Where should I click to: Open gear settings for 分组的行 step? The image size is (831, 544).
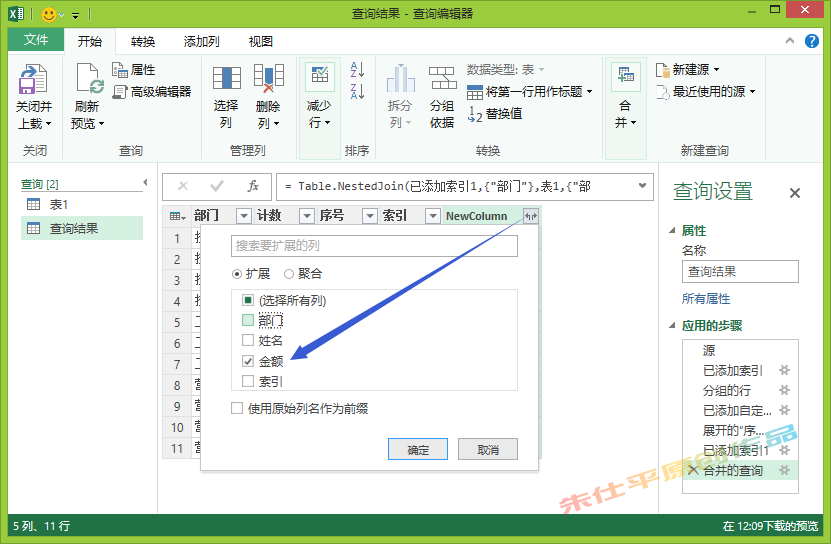784,390
